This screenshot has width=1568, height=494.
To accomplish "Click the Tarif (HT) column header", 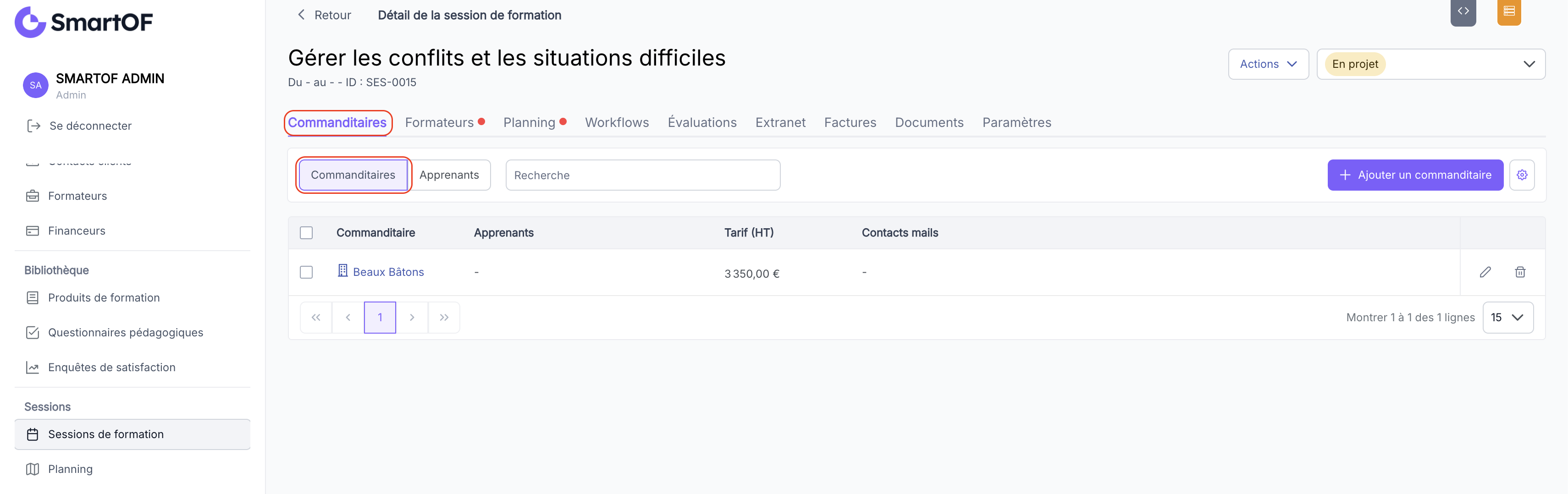I will 749,233.
